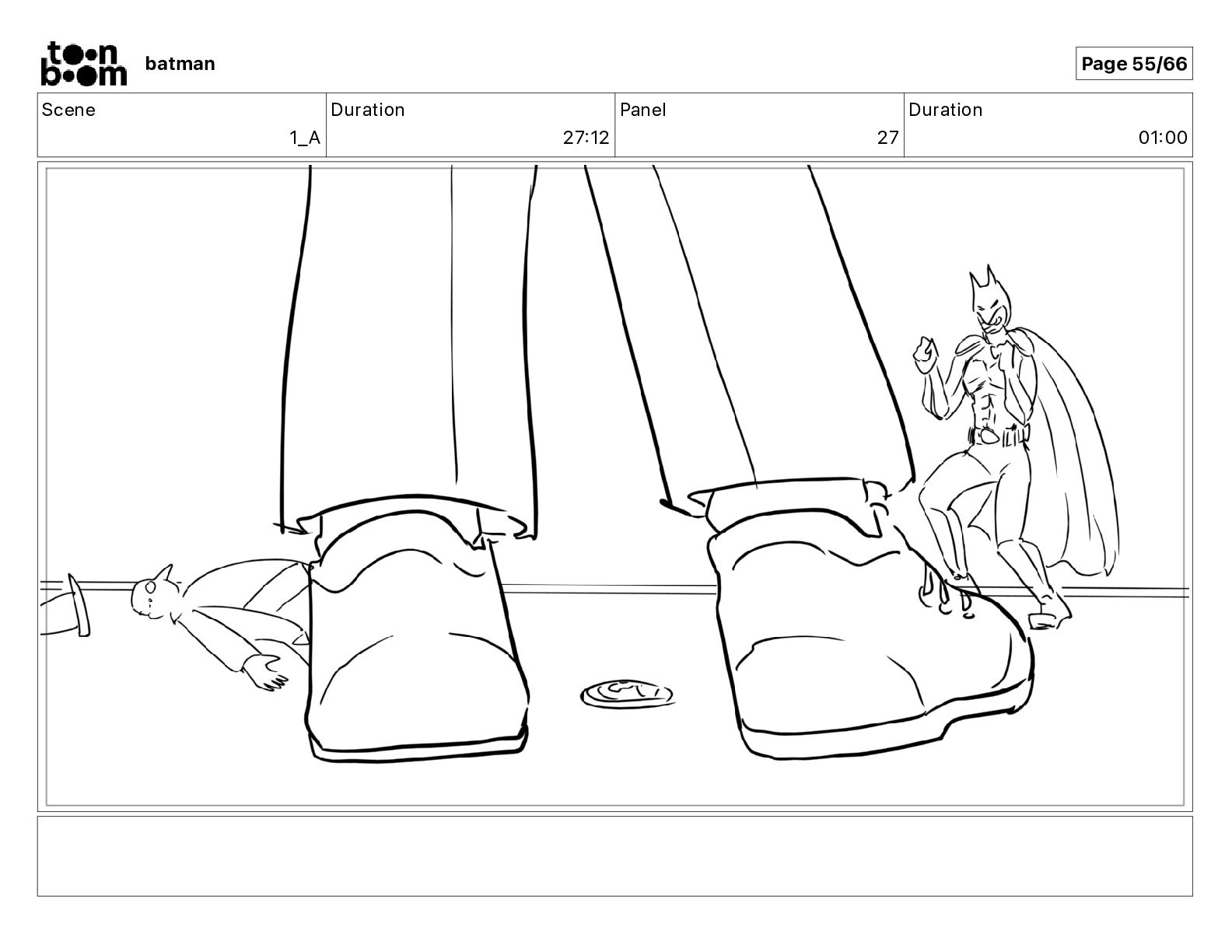Image resolution: width=1232 pixels, height=952 pixels.
Task: Click the 'Page 55/66' indicator
Action: [1134, 64]
